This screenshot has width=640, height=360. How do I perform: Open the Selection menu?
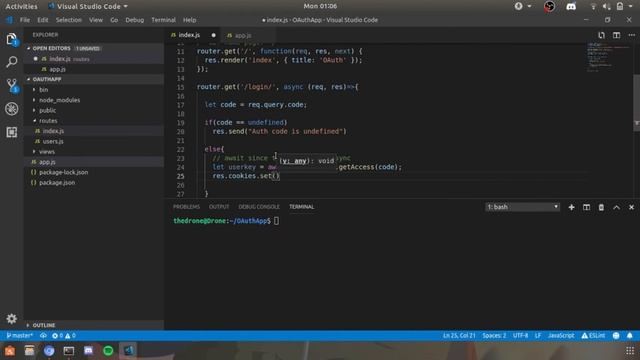pos(69,20)
